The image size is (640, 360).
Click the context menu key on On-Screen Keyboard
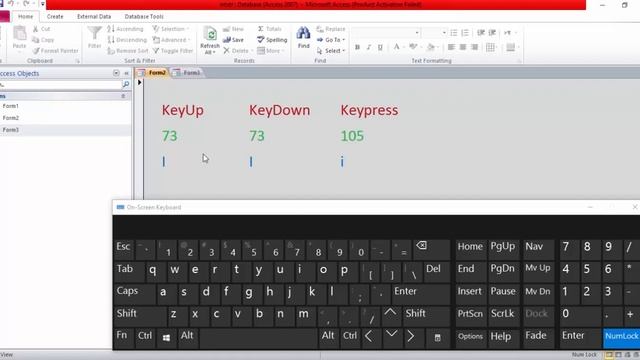click(437, 338)
